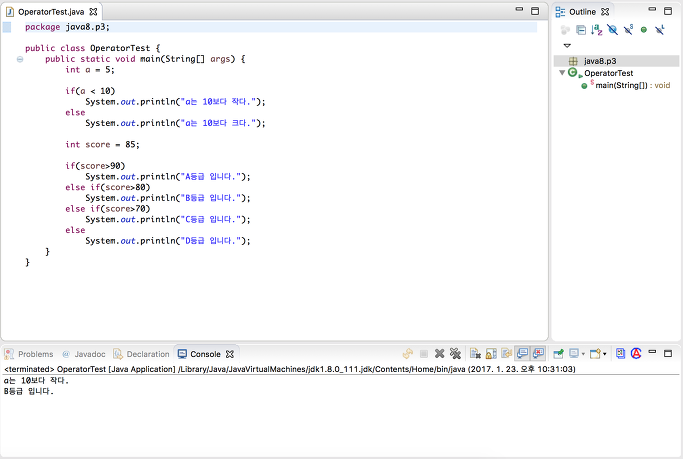Toggle Hide Fields in Outline toolbar

612,30
